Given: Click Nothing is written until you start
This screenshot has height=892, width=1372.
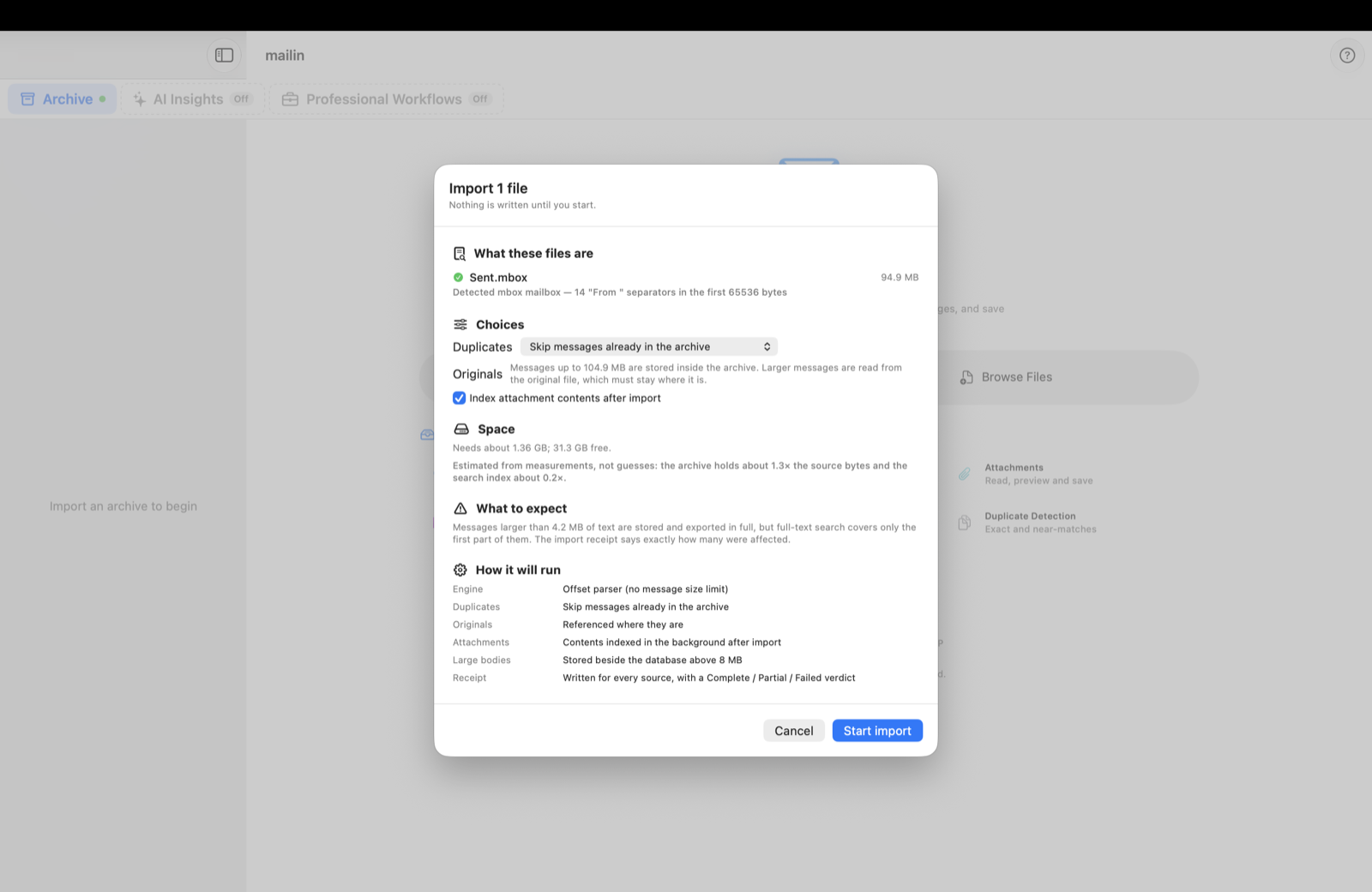Looking at the screenshot, I should click(522, 205).
